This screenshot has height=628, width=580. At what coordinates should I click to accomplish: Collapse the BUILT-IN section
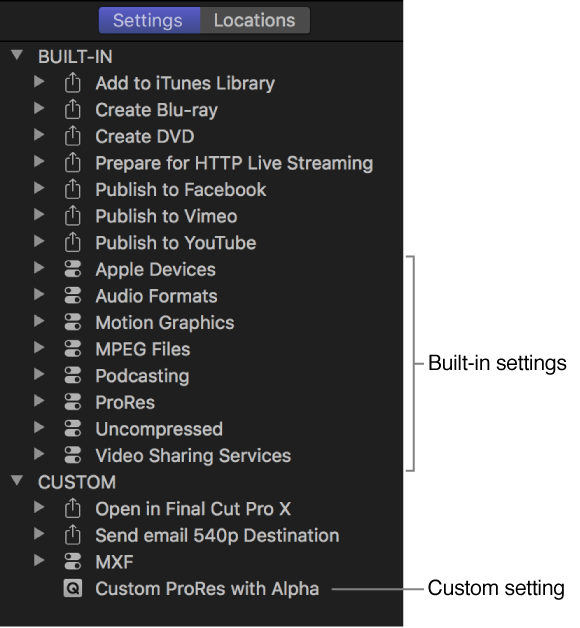(x=17, y=55)
